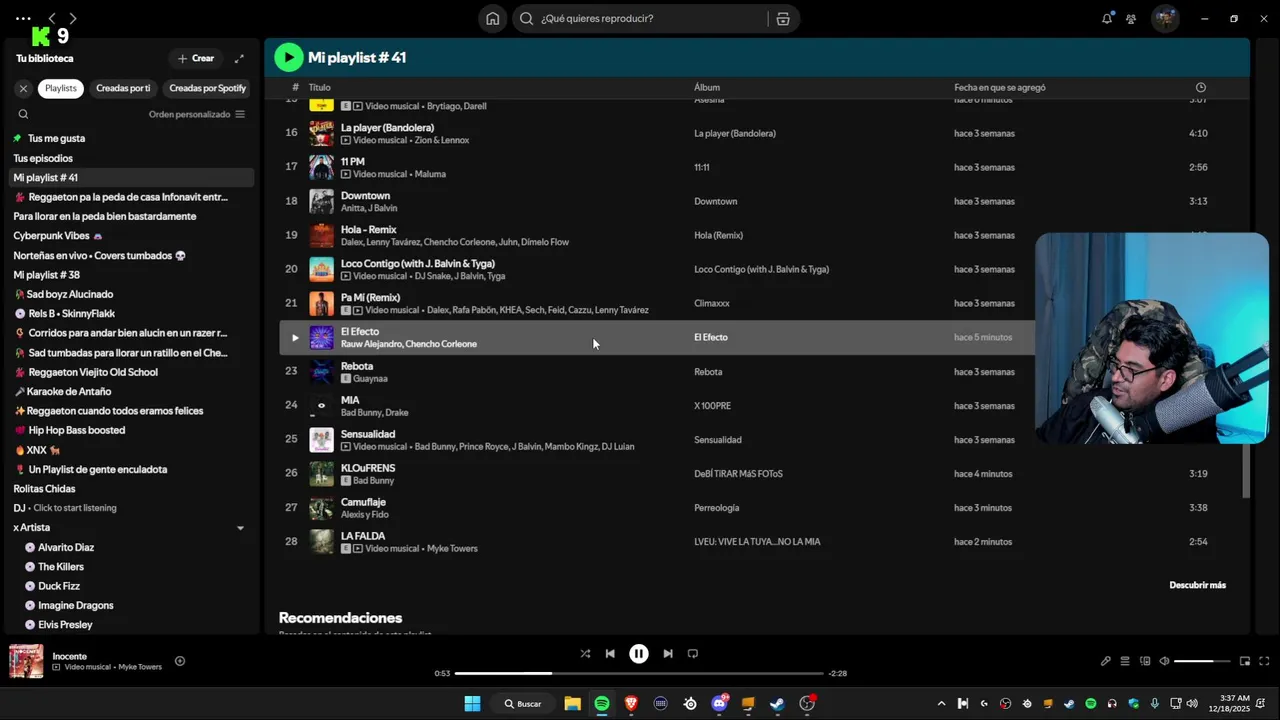
Task: Go back with the left arrow
Action: point(52,18)
